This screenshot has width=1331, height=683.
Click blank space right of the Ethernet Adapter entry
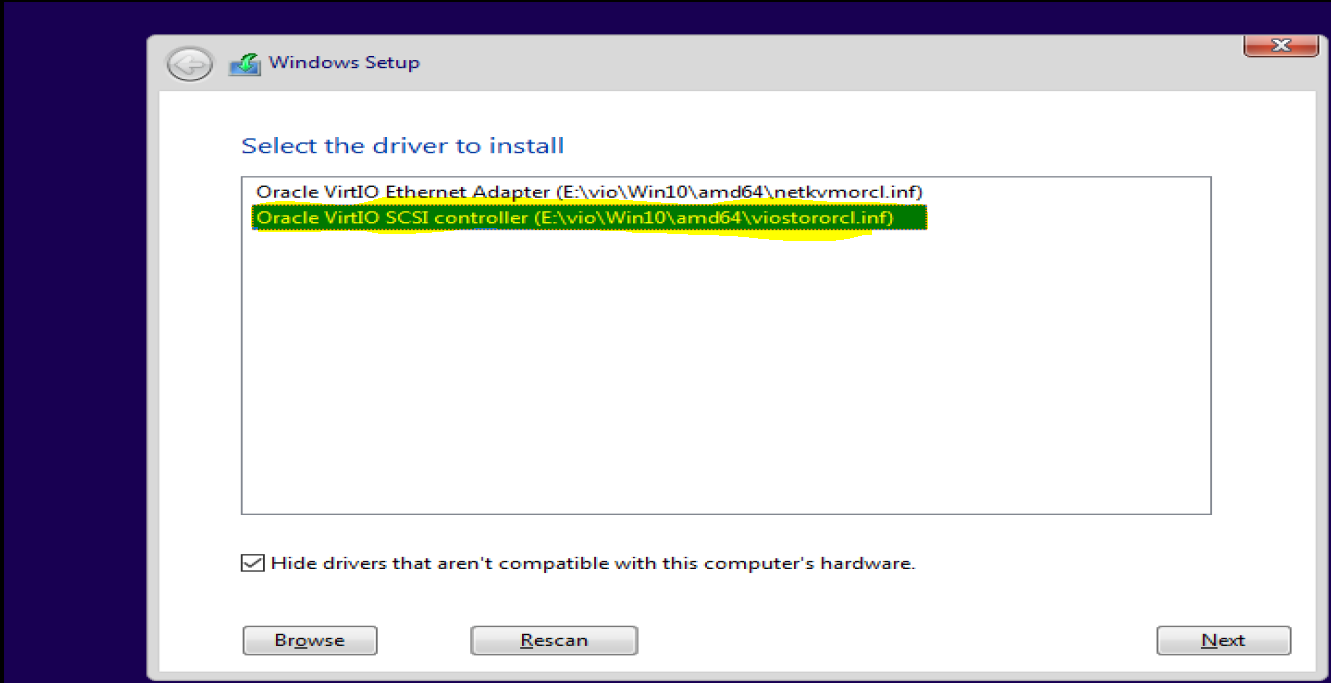[x=1066, y=191]
